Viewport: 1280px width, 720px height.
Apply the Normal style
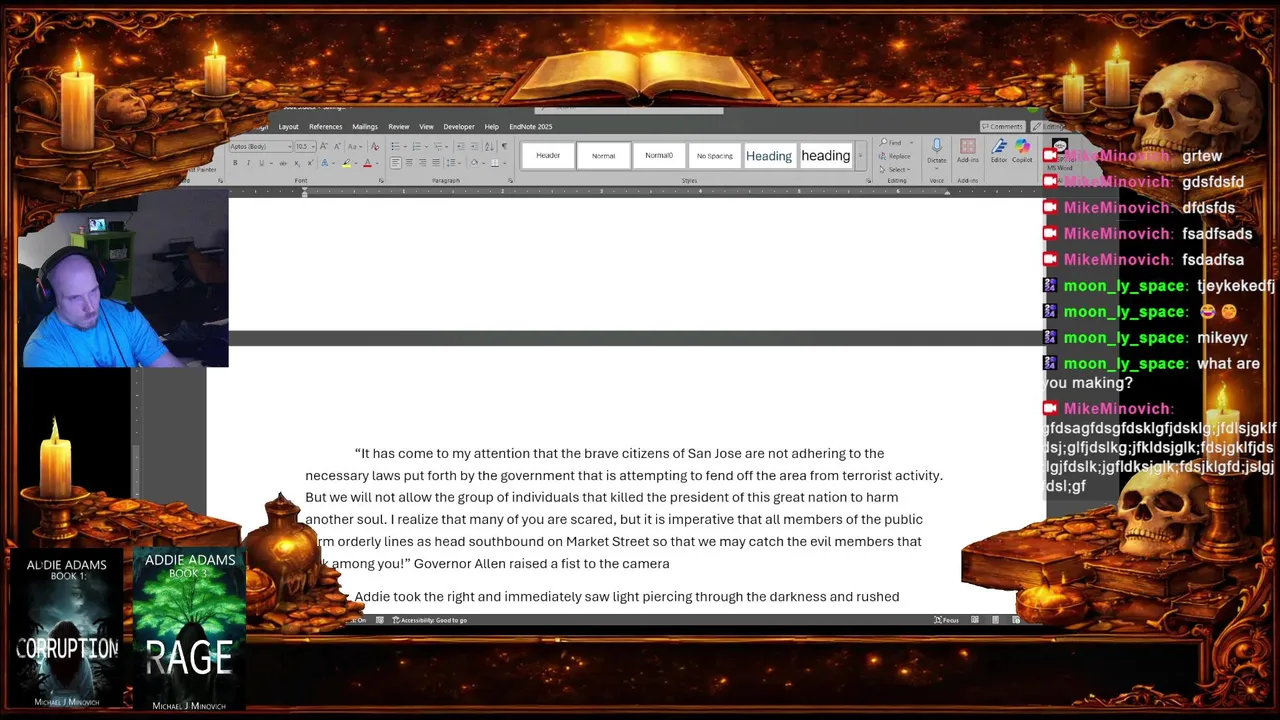(x=603, y=156)
